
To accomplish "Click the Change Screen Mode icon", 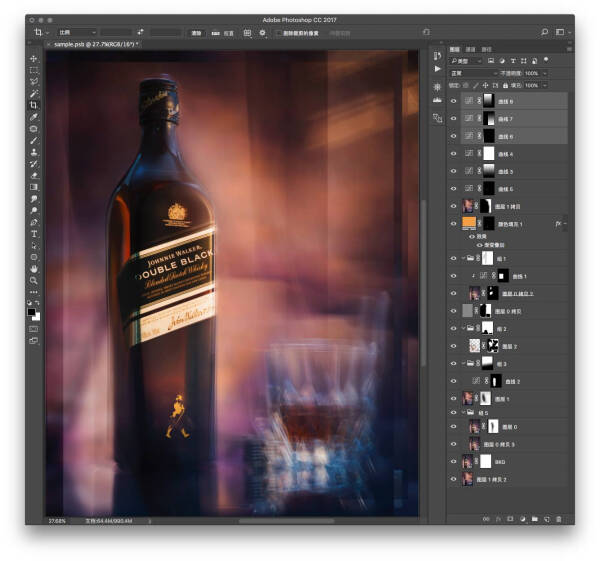I will tap(34, 341).
